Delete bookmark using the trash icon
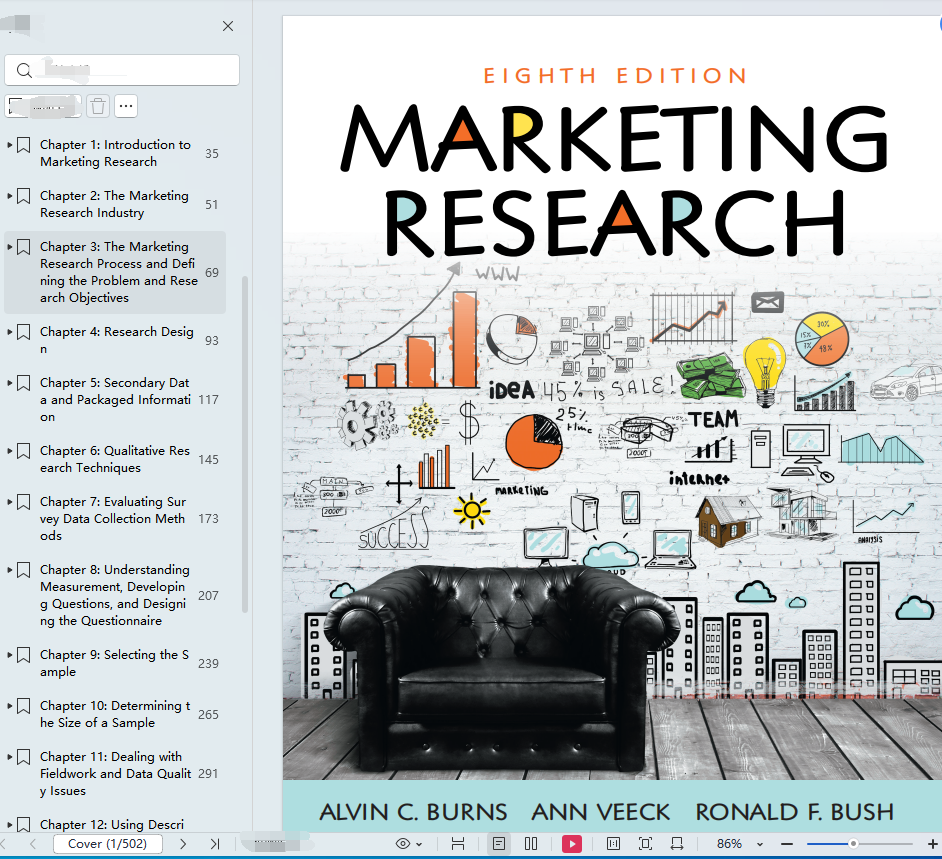The image size is (942, 859). (x=98, y=106)
